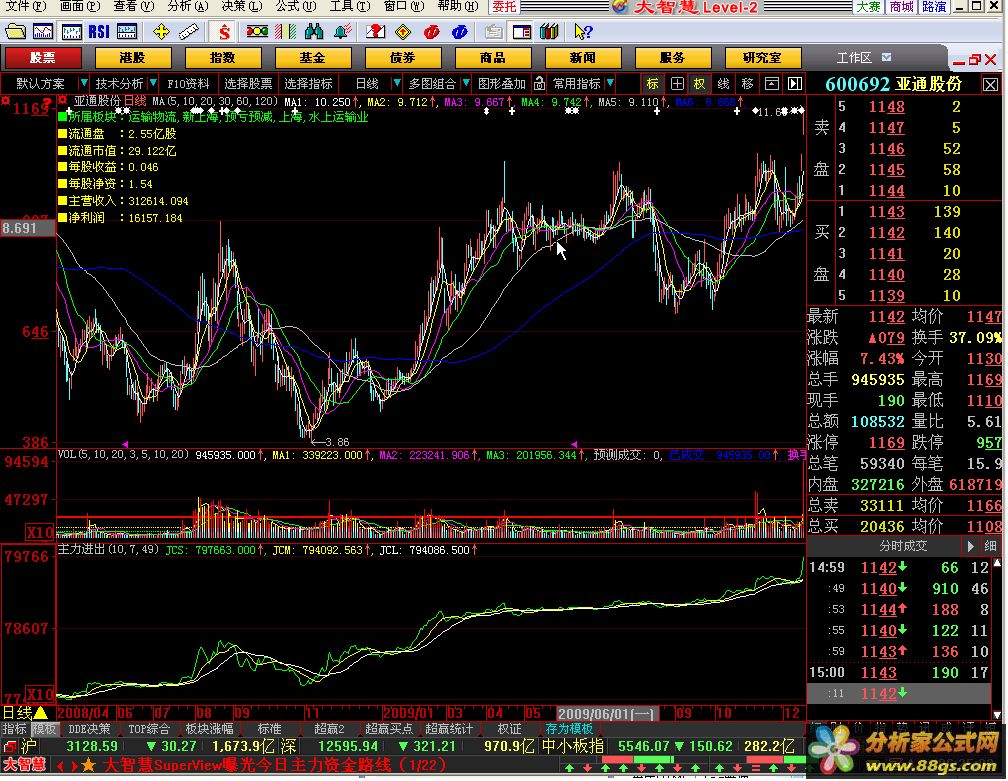The height and width of the screenshot is (781, 1008).
Task: Click the collapse window icon before skip-forward icon
Action: tap(771, 84)
